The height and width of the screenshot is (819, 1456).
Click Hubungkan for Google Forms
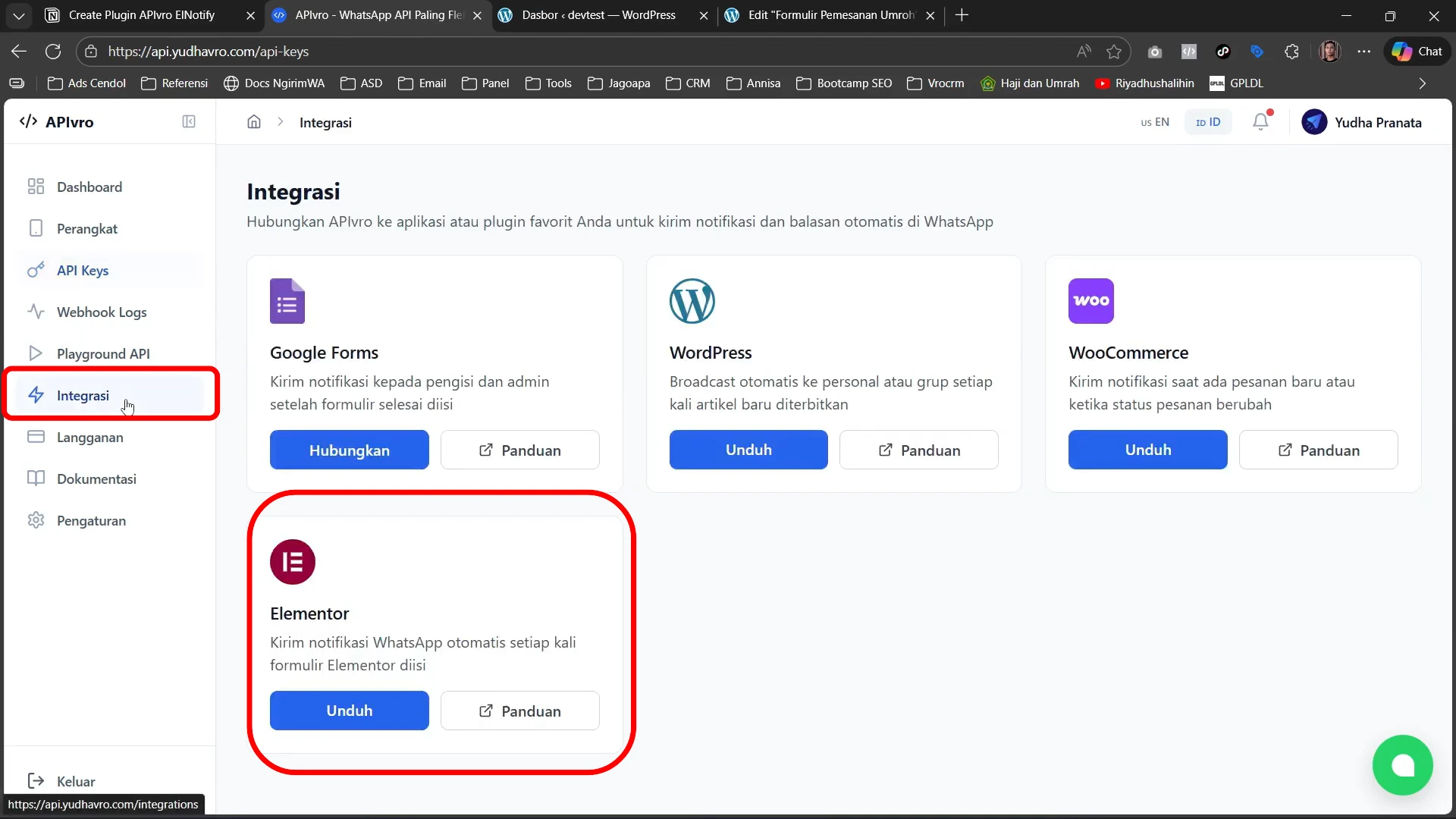pyautogui.click(x=349, y=450)
